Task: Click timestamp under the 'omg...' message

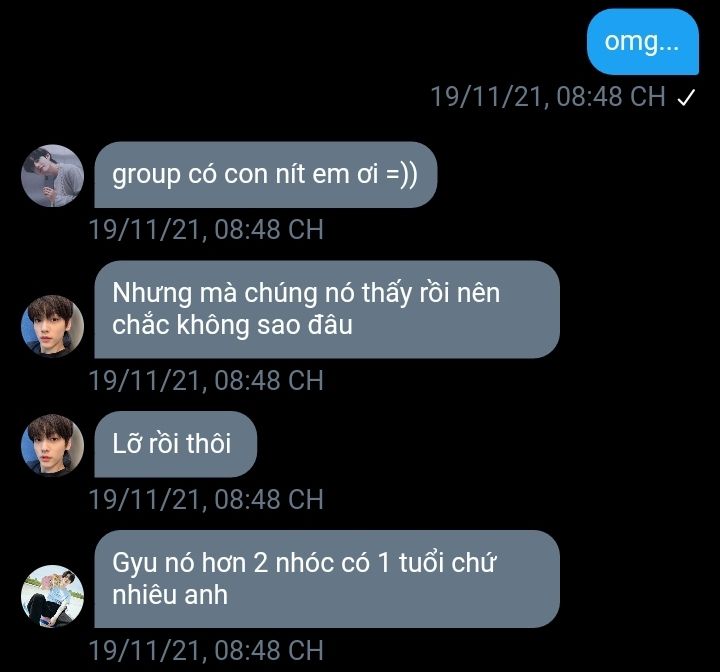Action: pyautogui.click(x=548, y=97)
